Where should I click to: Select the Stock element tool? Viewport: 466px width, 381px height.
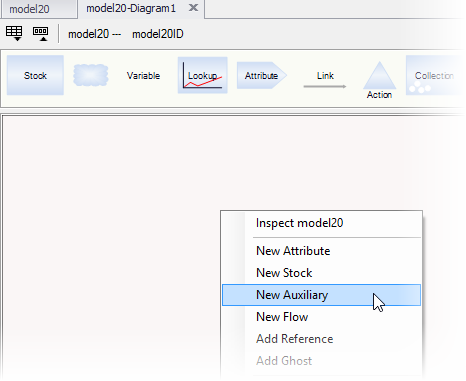(x=35, y=75)
